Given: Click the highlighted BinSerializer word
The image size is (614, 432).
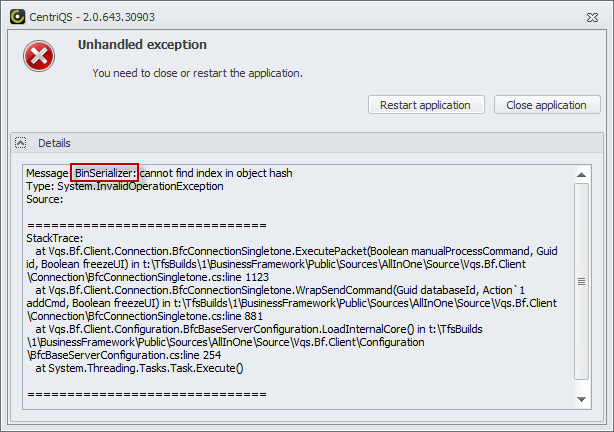Looking at the screenshot, I should 105,173.
